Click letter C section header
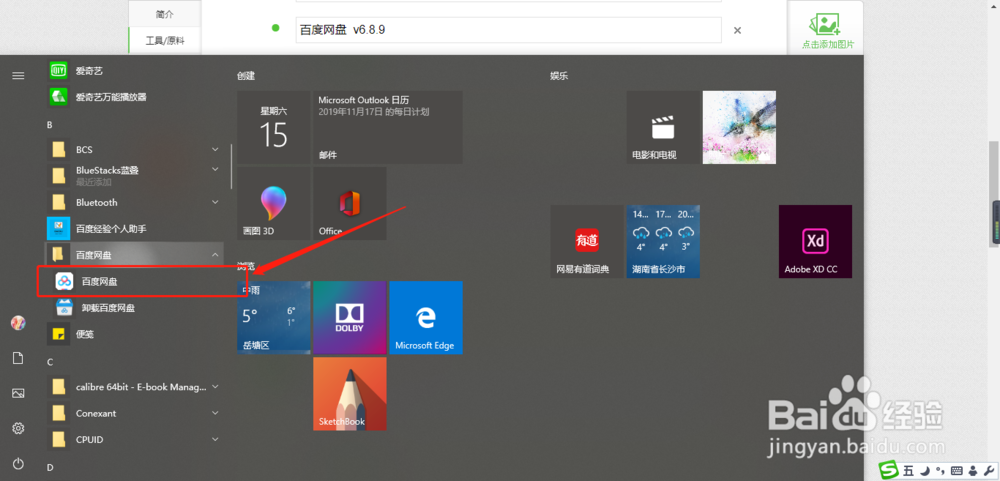 point(50,362)
